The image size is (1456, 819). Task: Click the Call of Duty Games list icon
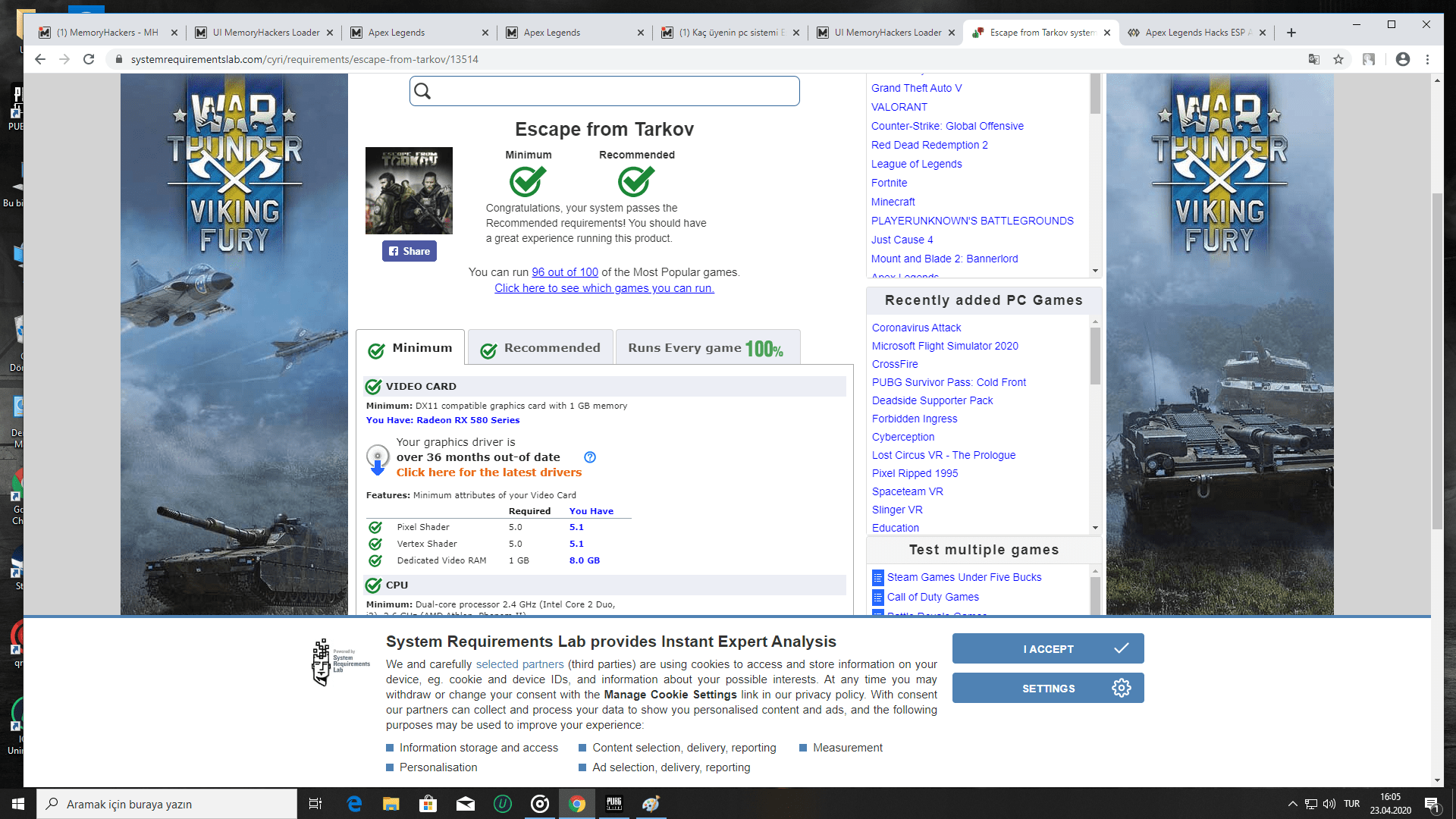[878, 598]
